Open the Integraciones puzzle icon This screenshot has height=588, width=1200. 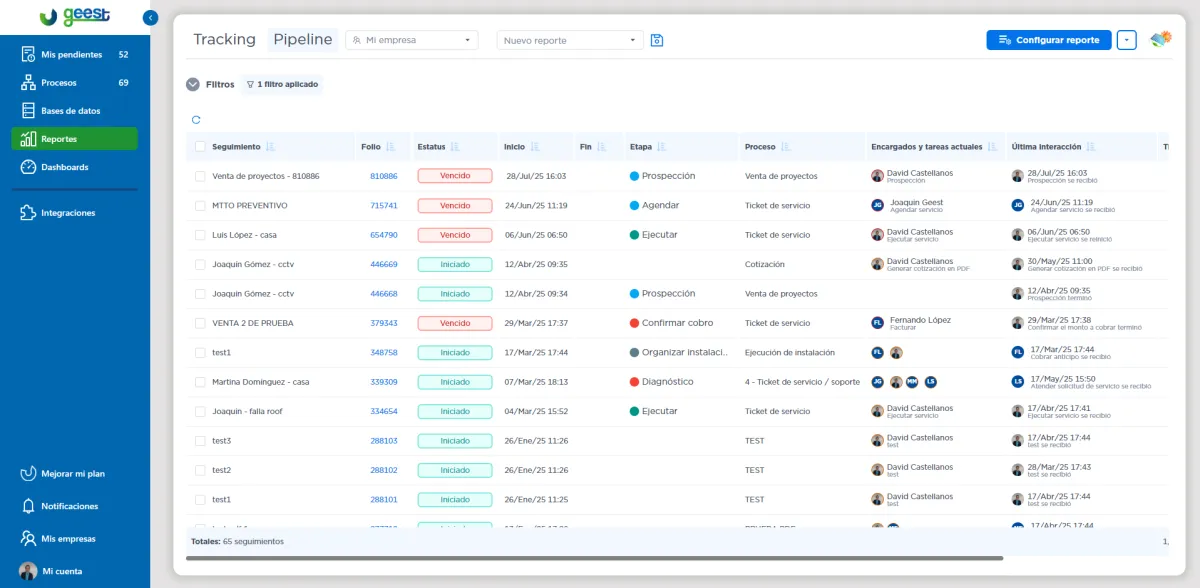[28, 213]
